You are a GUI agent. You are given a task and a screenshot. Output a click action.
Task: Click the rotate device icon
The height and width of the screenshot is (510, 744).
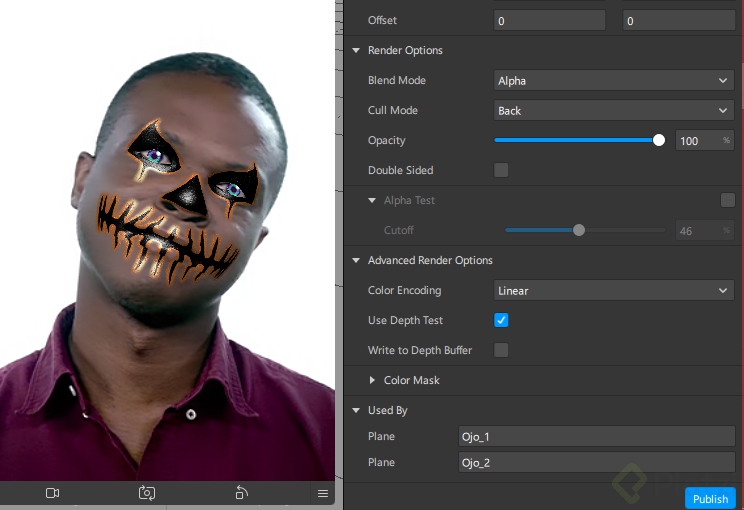(x=241, y=493)
